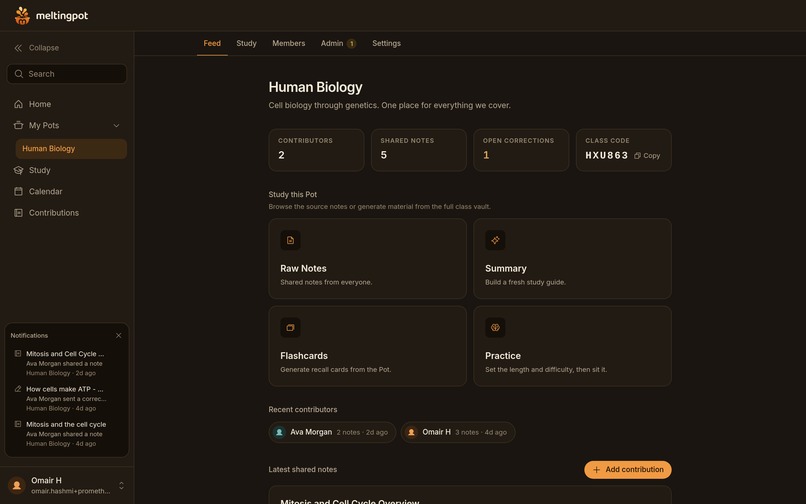Open the Raw Notes card

[368, 259]
